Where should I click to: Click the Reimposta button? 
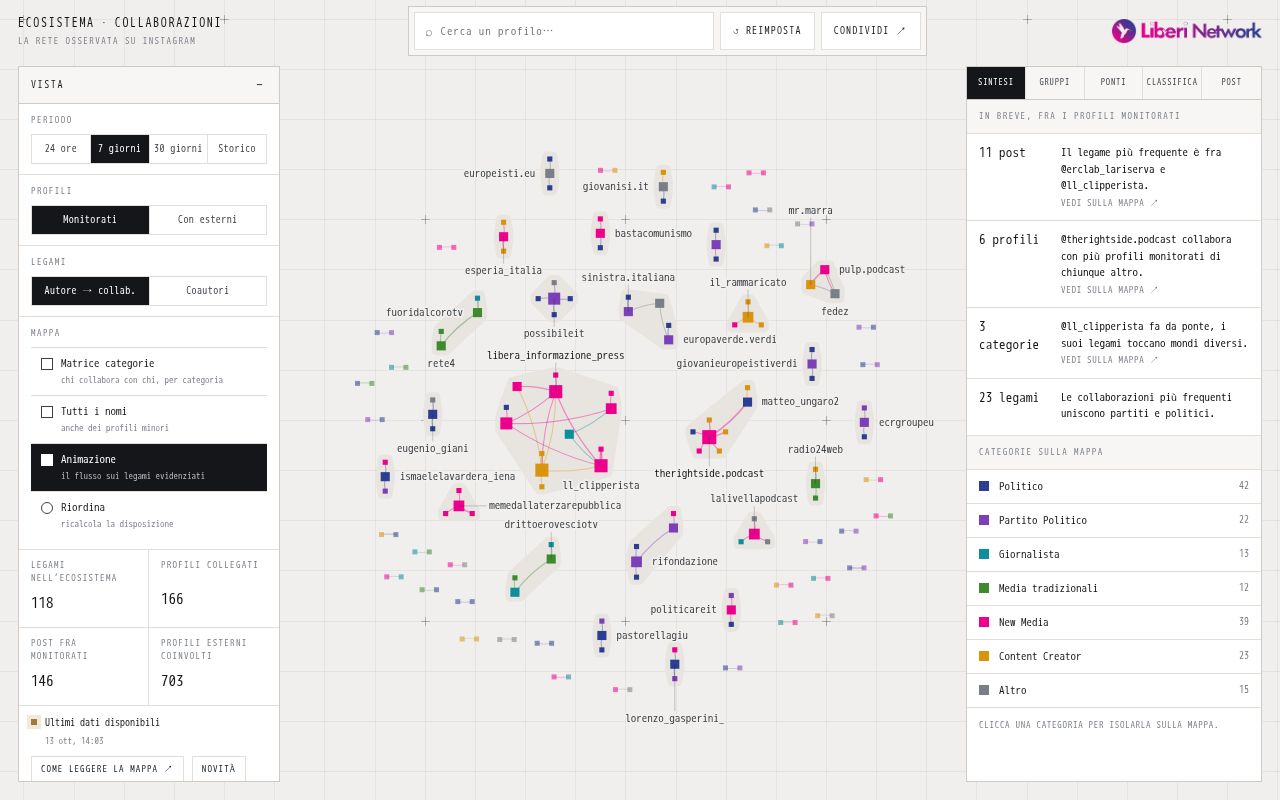tap(767, 31)
